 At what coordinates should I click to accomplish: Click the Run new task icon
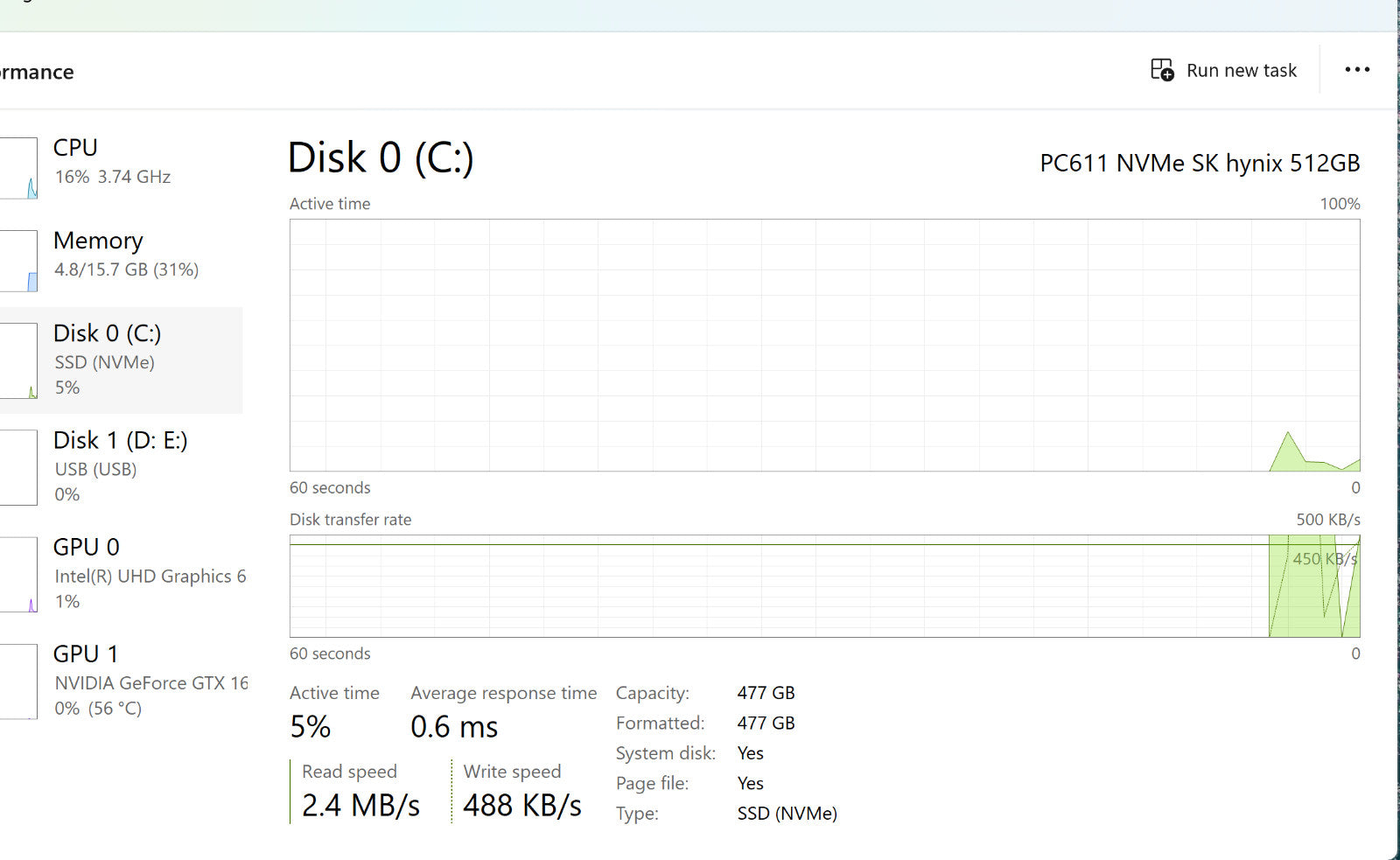[1162, 70]
